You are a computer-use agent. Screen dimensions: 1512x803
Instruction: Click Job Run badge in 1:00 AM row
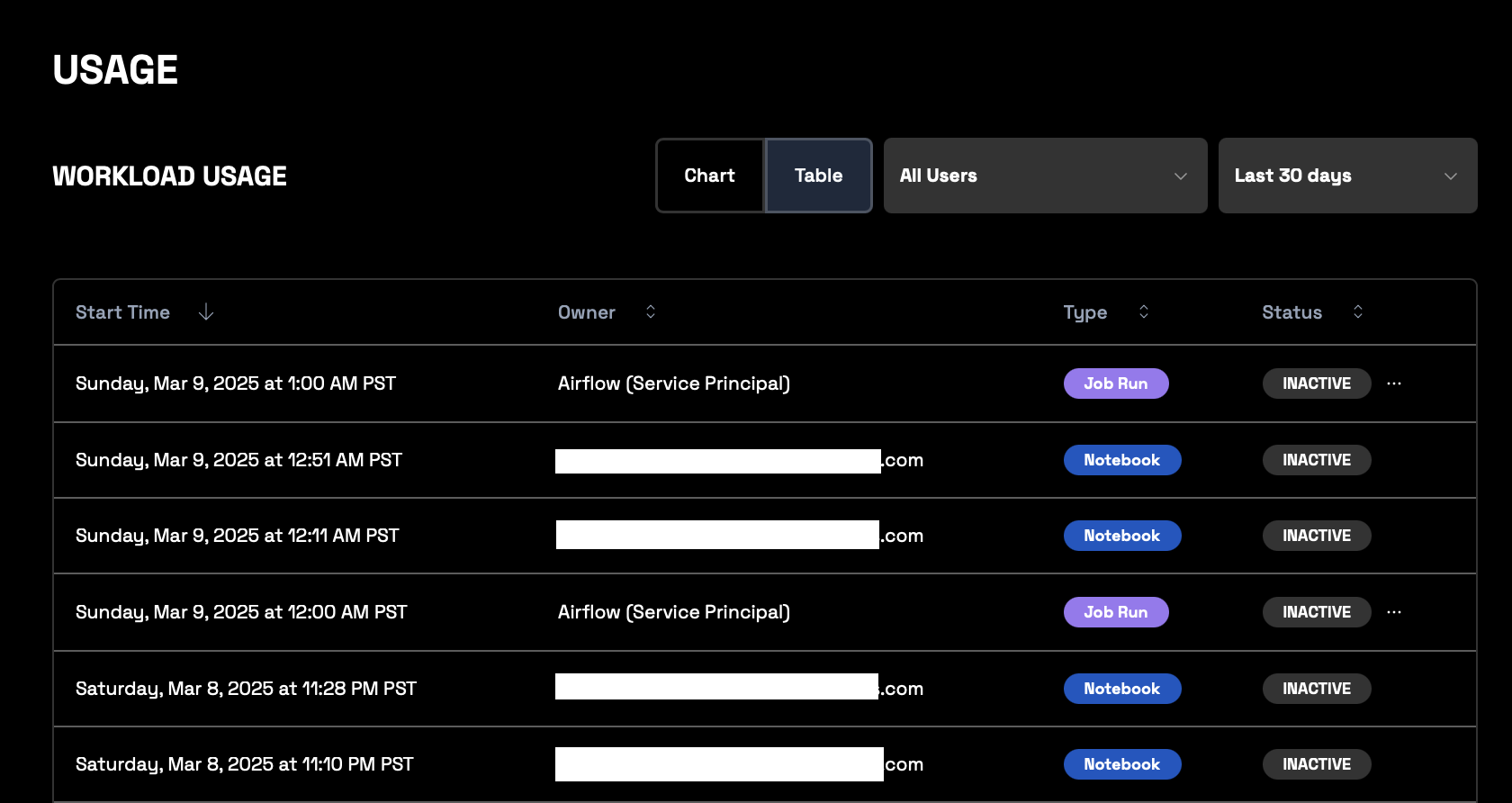point(1116,383)
